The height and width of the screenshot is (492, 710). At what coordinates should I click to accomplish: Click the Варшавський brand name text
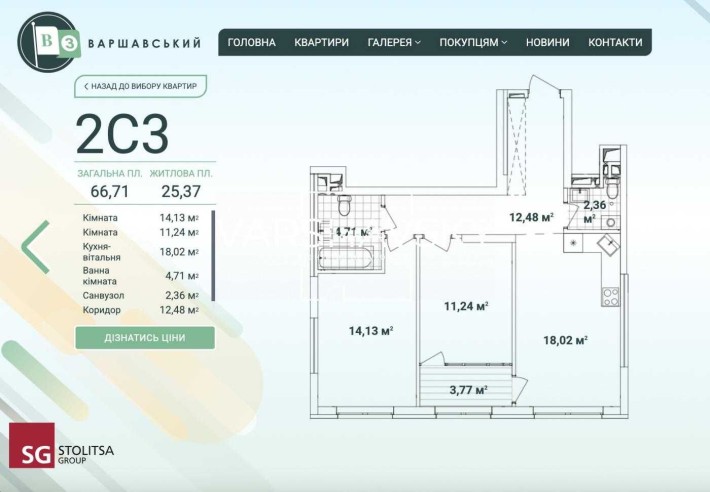point(144,43)
